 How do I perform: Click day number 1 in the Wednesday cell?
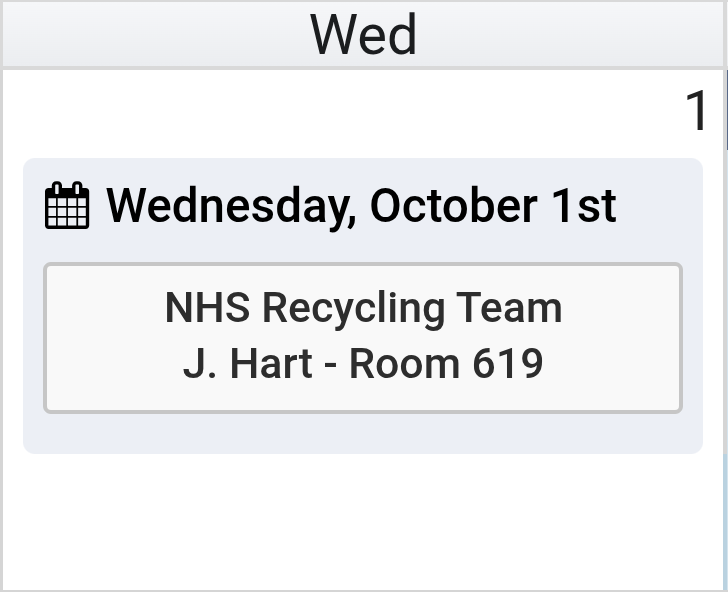pos(697,111)
